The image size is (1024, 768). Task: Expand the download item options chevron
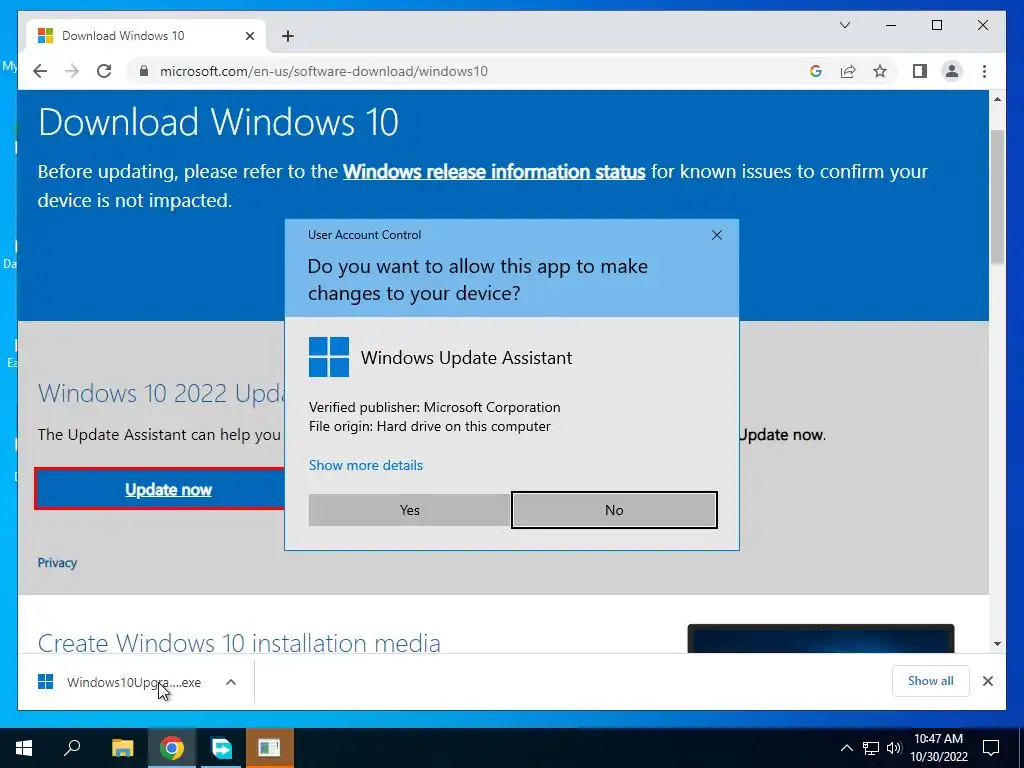(231, 682)
